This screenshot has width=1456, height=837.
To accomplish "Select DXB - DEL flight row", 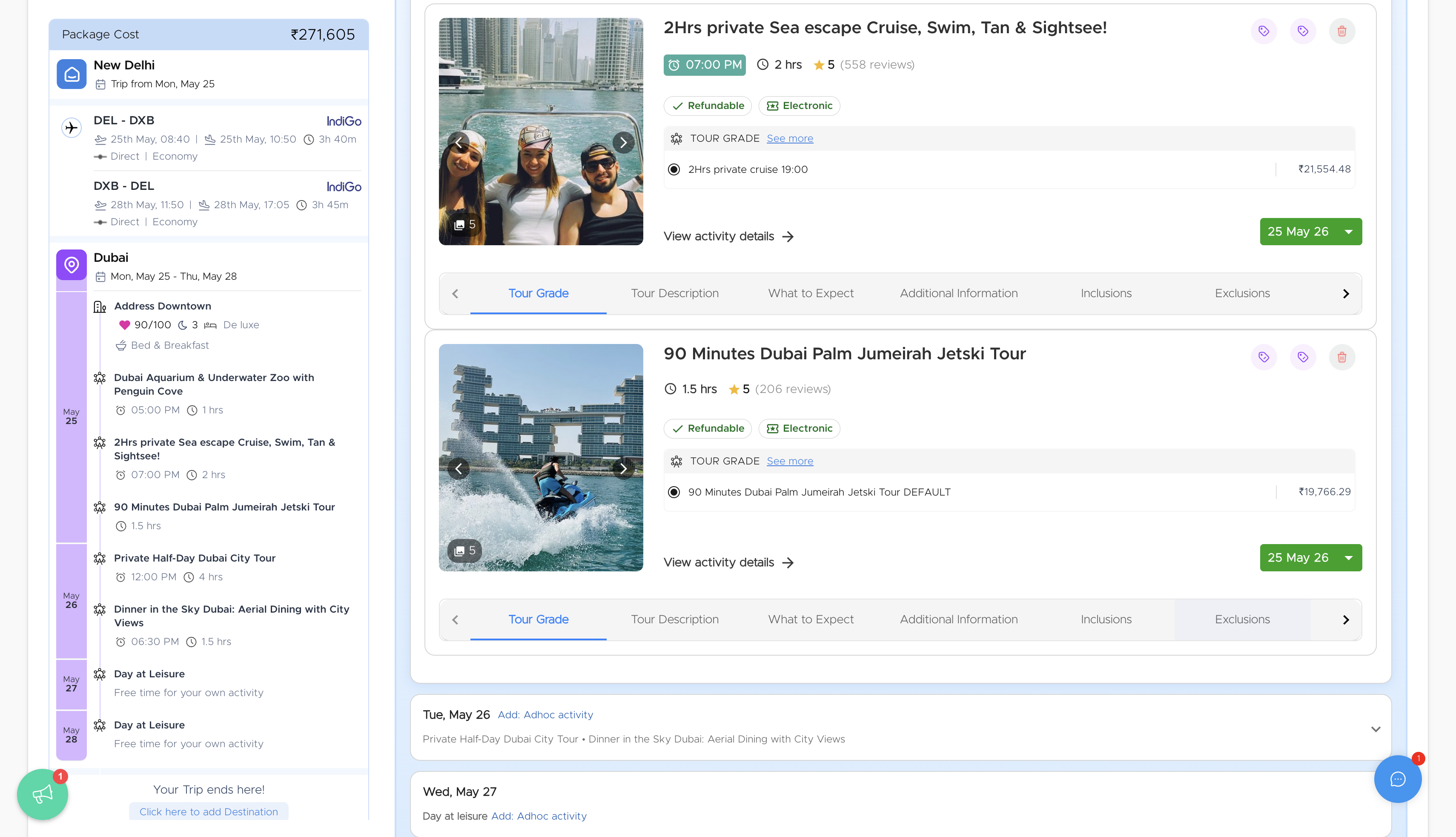I will tap(227, 204).
